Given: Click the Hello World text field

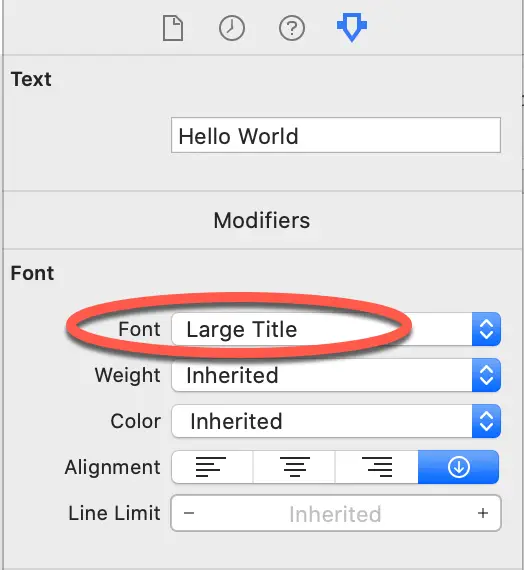Looking at the screenshot, I should pos(336,135).
